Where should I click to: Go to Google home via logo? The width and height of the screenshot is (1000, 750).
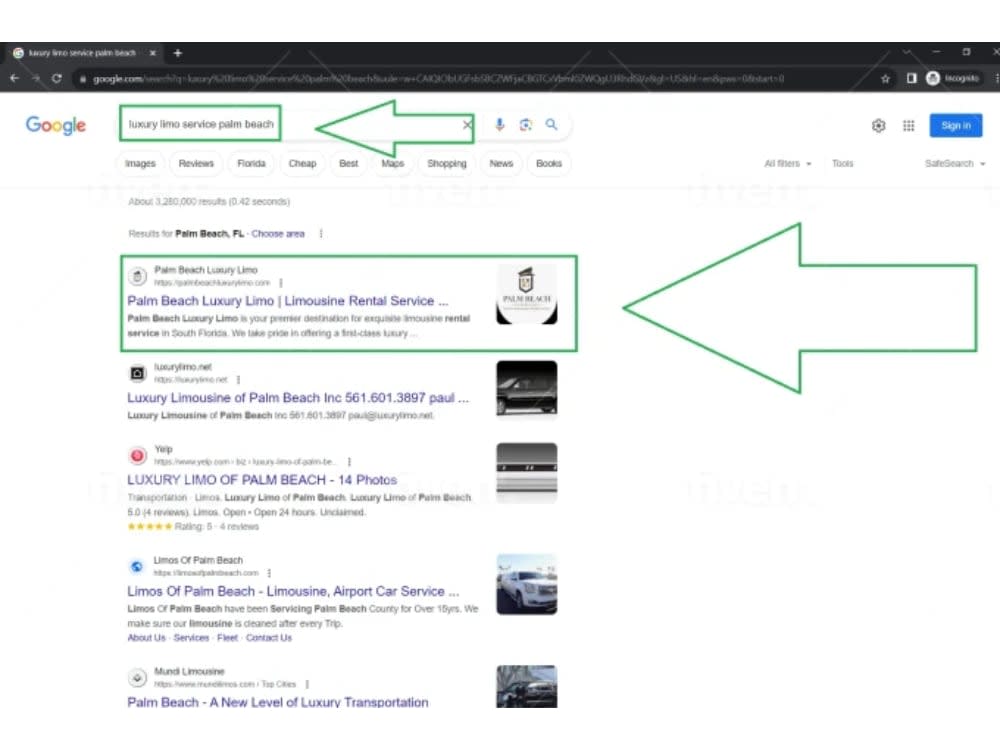click(x=55, y=125)
